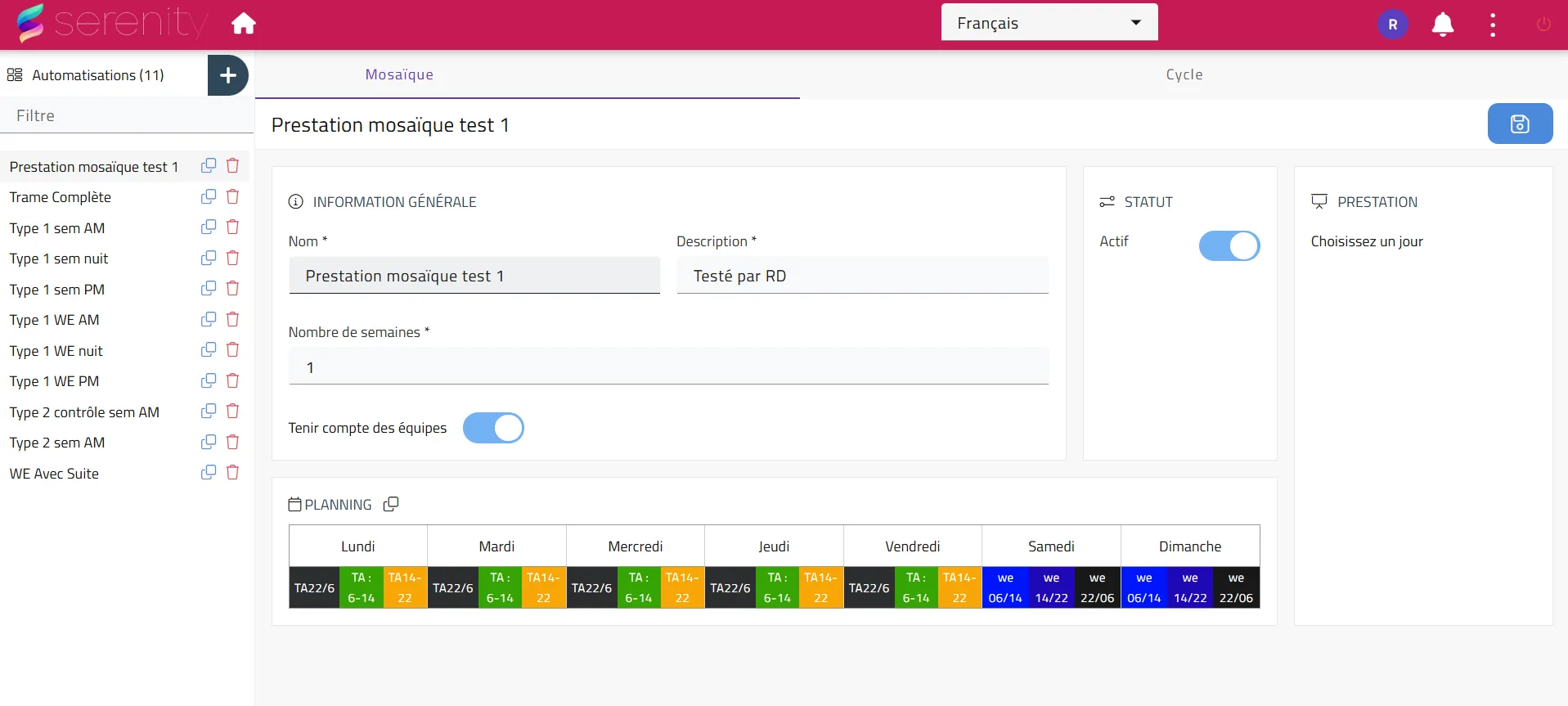
Task: Go to the home page icon
Action: click(x=244, y=24)
